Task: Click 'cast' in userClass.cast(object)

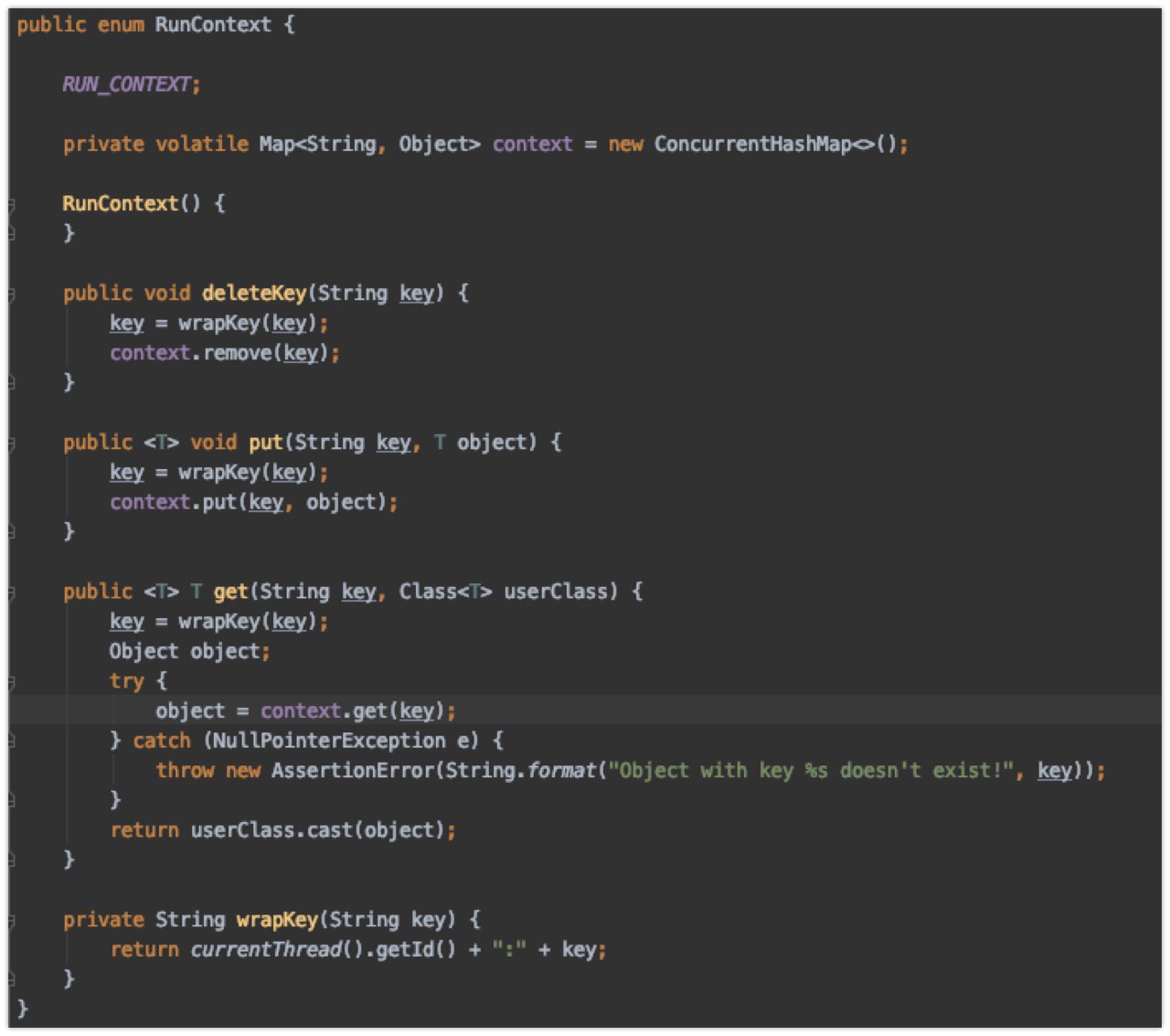Action: point(329,830)
